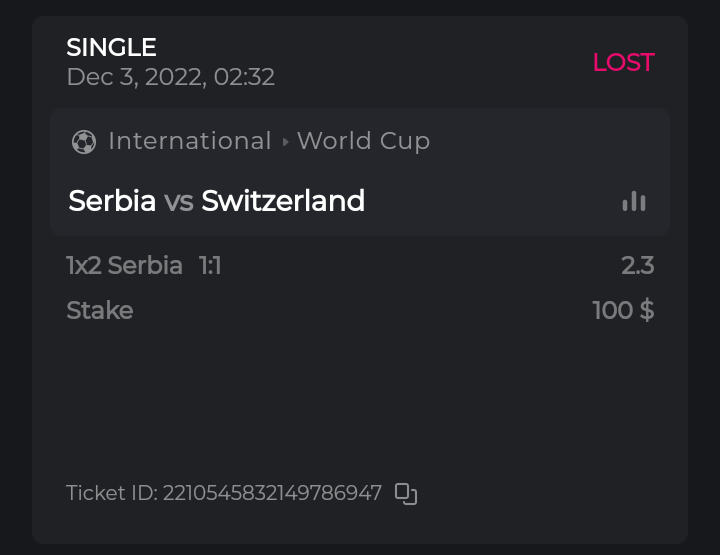Image resolution: width=720 pixels, height=555 pixels.
Task: Click the breadcrumb arrow before World Cup
Action: (x=285, y=142)
